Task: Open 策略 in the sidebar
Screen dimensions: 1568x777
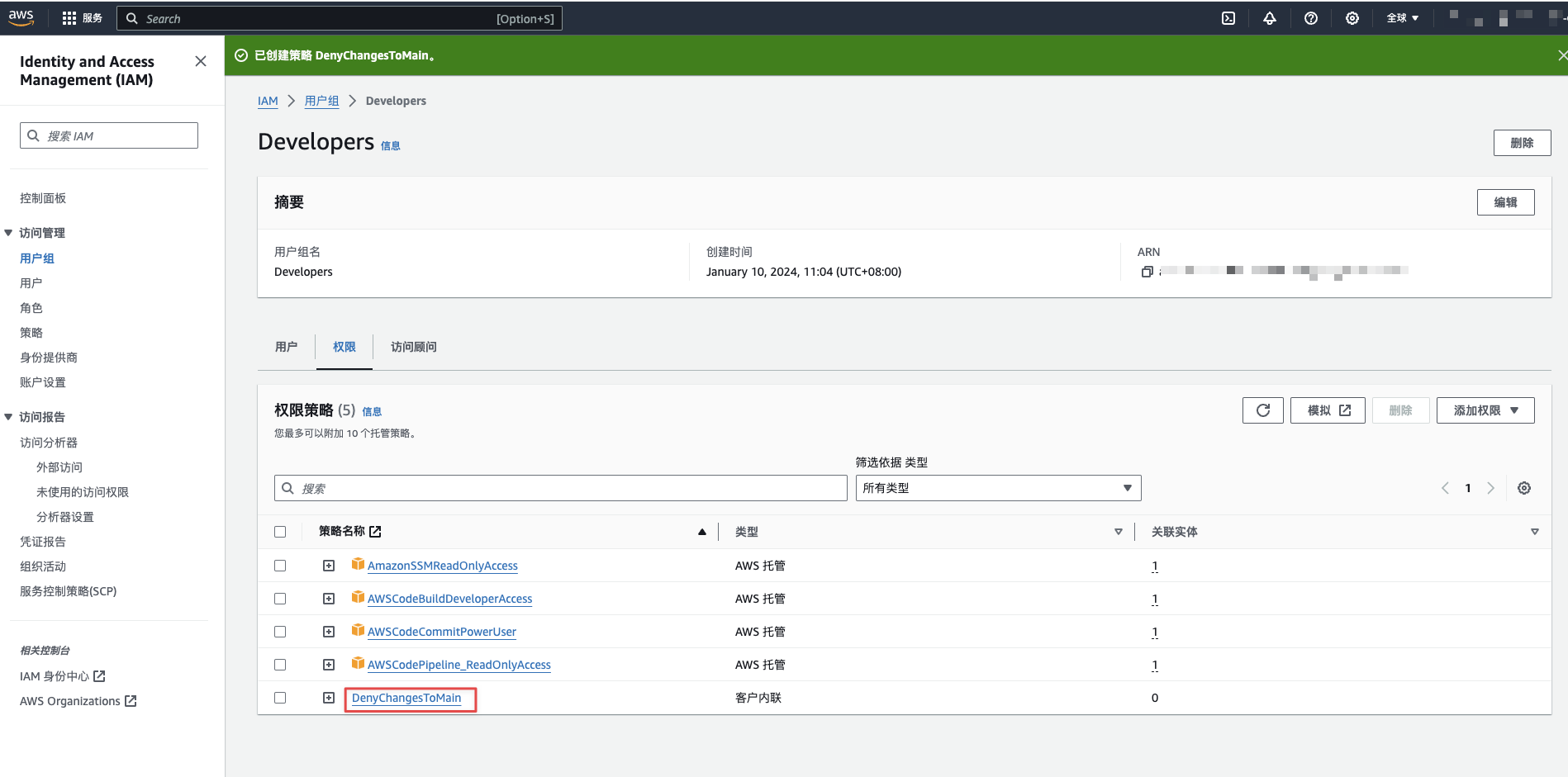Action: pyautogui.click(x=31, y=333)
